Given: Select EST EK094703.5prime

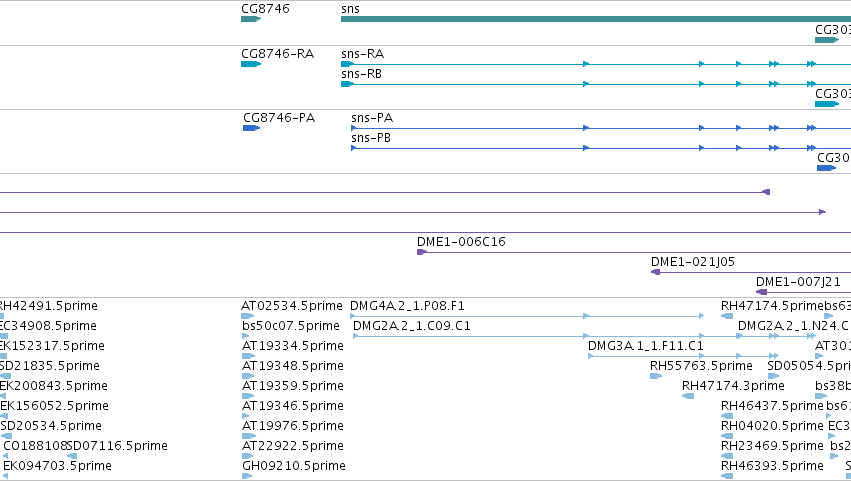Looking at the screenshot, I should [58, 466].
